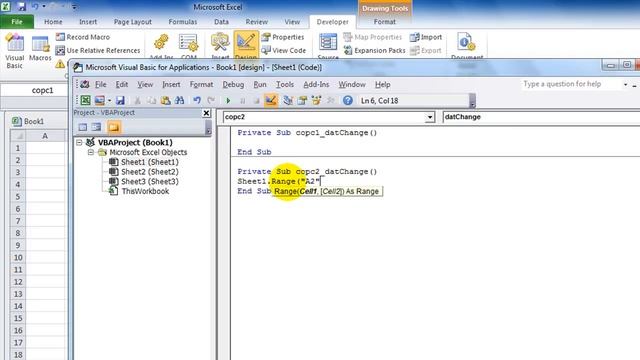Click the Insert UserForm toolbar icon

[x=100, y=100]
